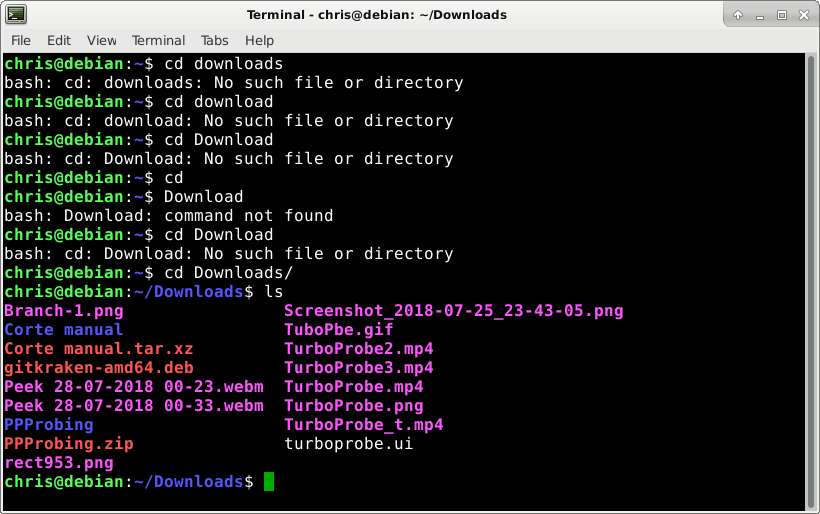Click the PPProbing directory name
This screenshot has width=820, height=514.
[x=49, y=425]
